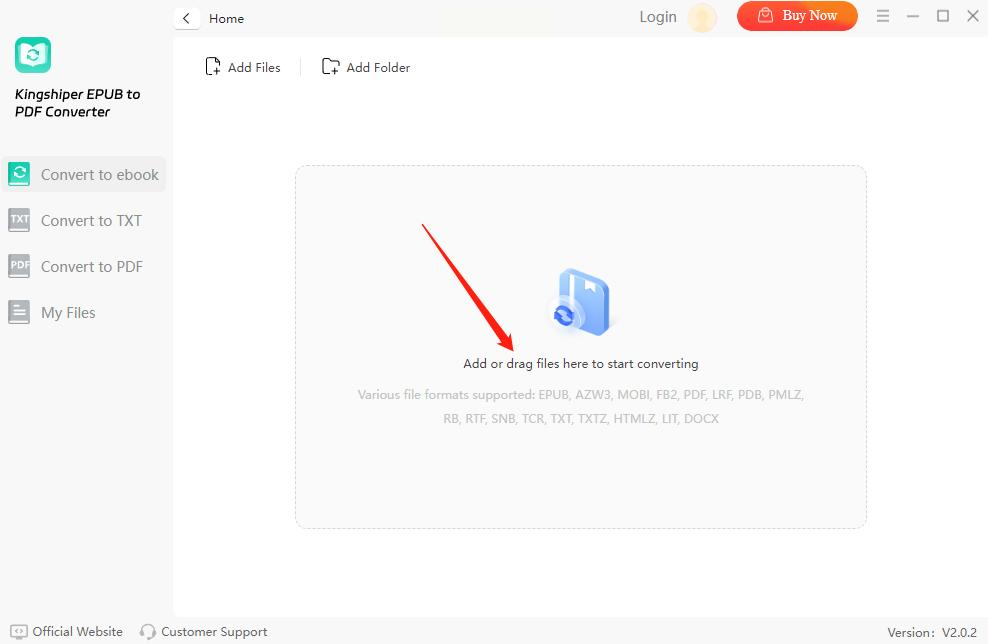Maximize the converter window

click(943, 16)
